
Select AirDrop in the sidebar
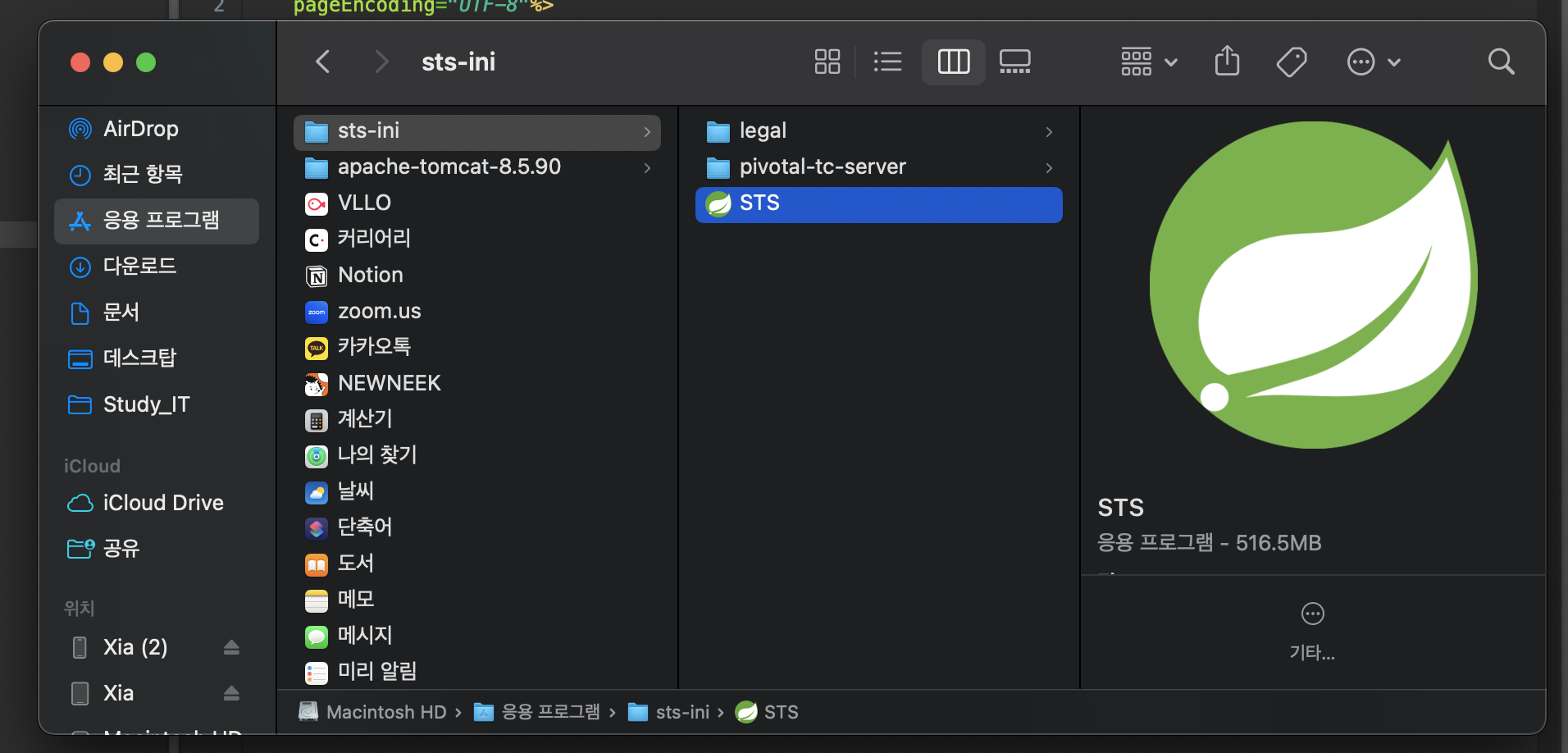pyautogui.click(x=157, y=129)
